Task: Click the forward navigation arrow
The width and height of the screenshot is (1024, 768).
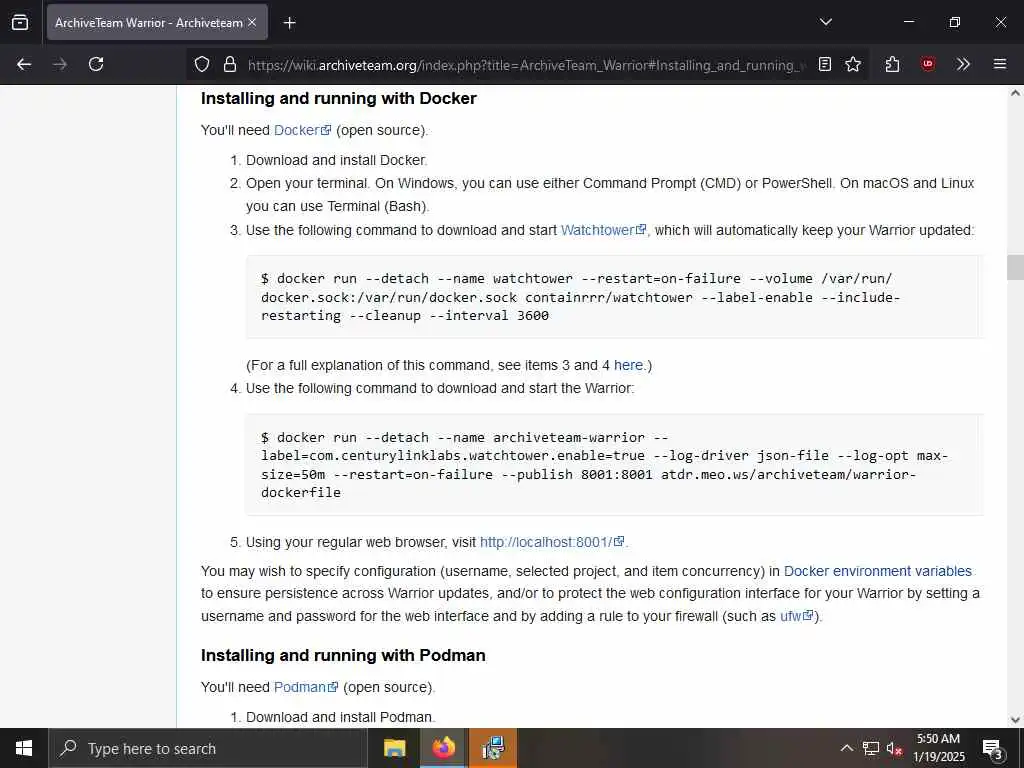Action: pos(60,64)
